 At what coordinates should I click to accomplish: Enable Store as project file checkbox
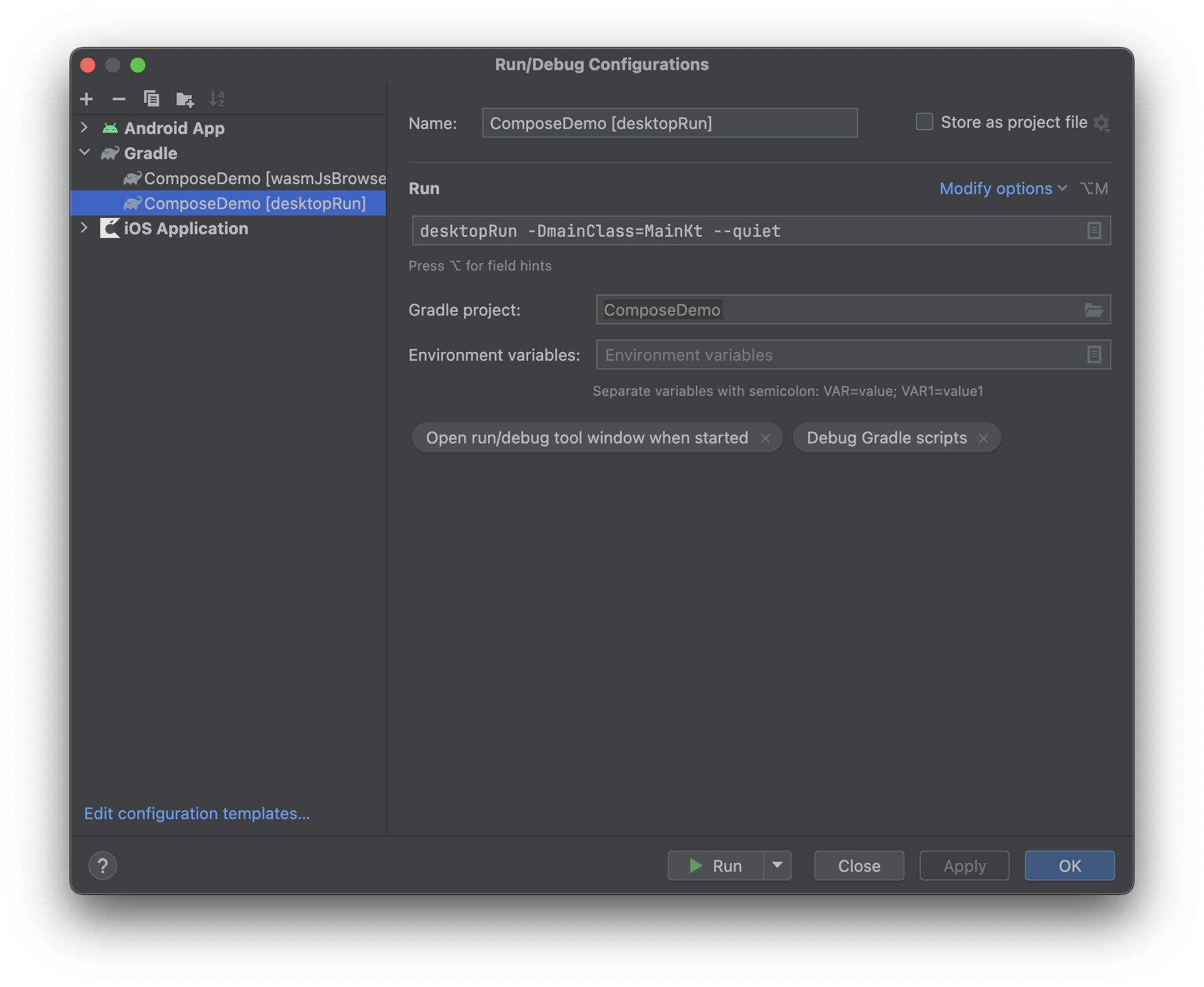(x=925, y=122)
